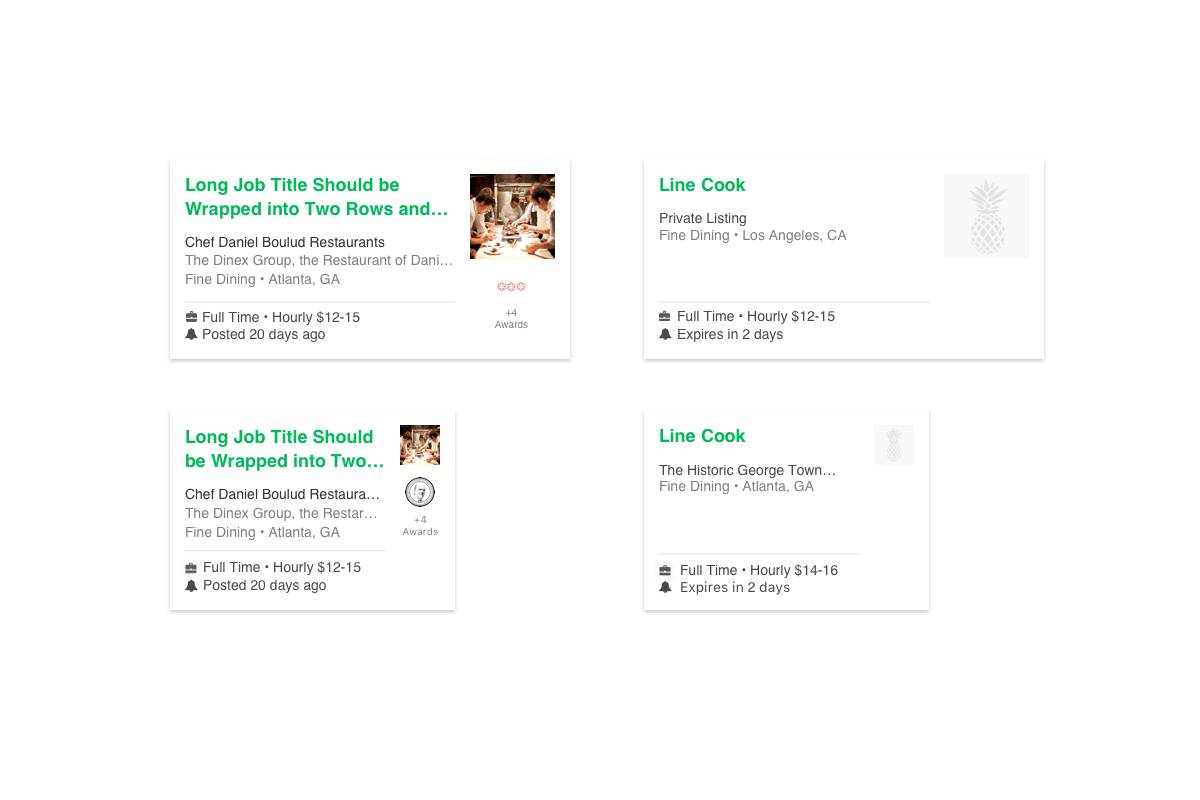Viewport: 1200px width, 800px height.
Task: Click the Private Listing text
Action: click(x=703, y=218)
